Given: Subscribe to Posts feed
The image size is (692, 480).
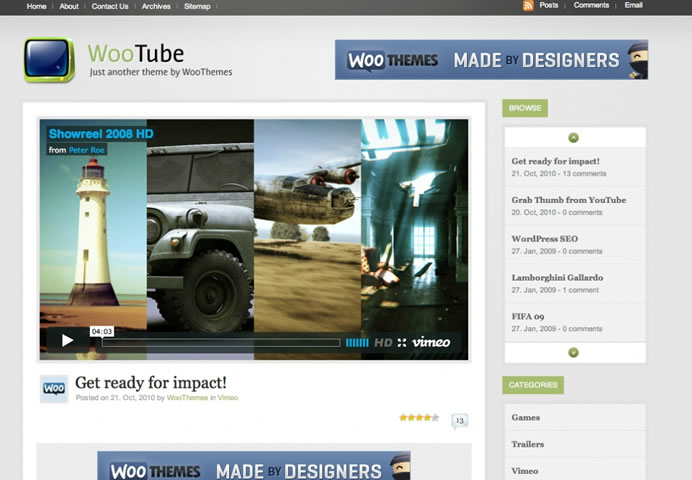Looking at the screenshot, I should pyautogui.click(x=549, y=5).
